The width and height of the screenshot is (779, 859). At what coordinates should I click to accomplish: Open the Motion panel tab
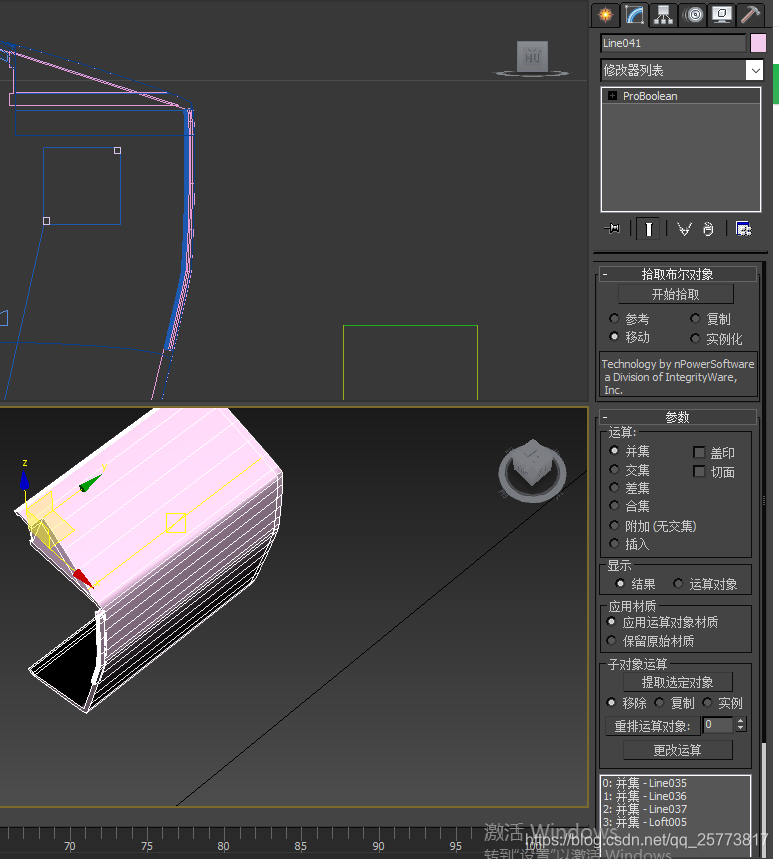point(693,14)
